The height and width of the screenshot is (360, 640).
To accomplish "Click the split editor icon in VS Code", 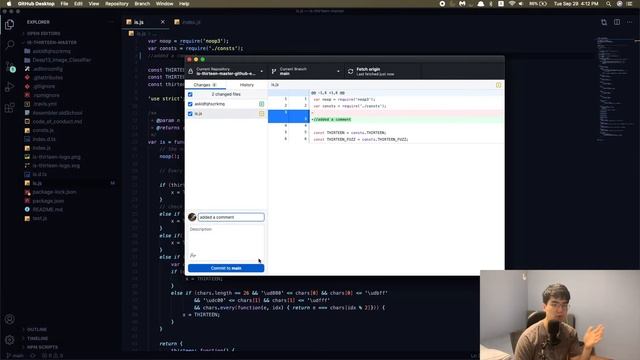I will coord(617,22).
